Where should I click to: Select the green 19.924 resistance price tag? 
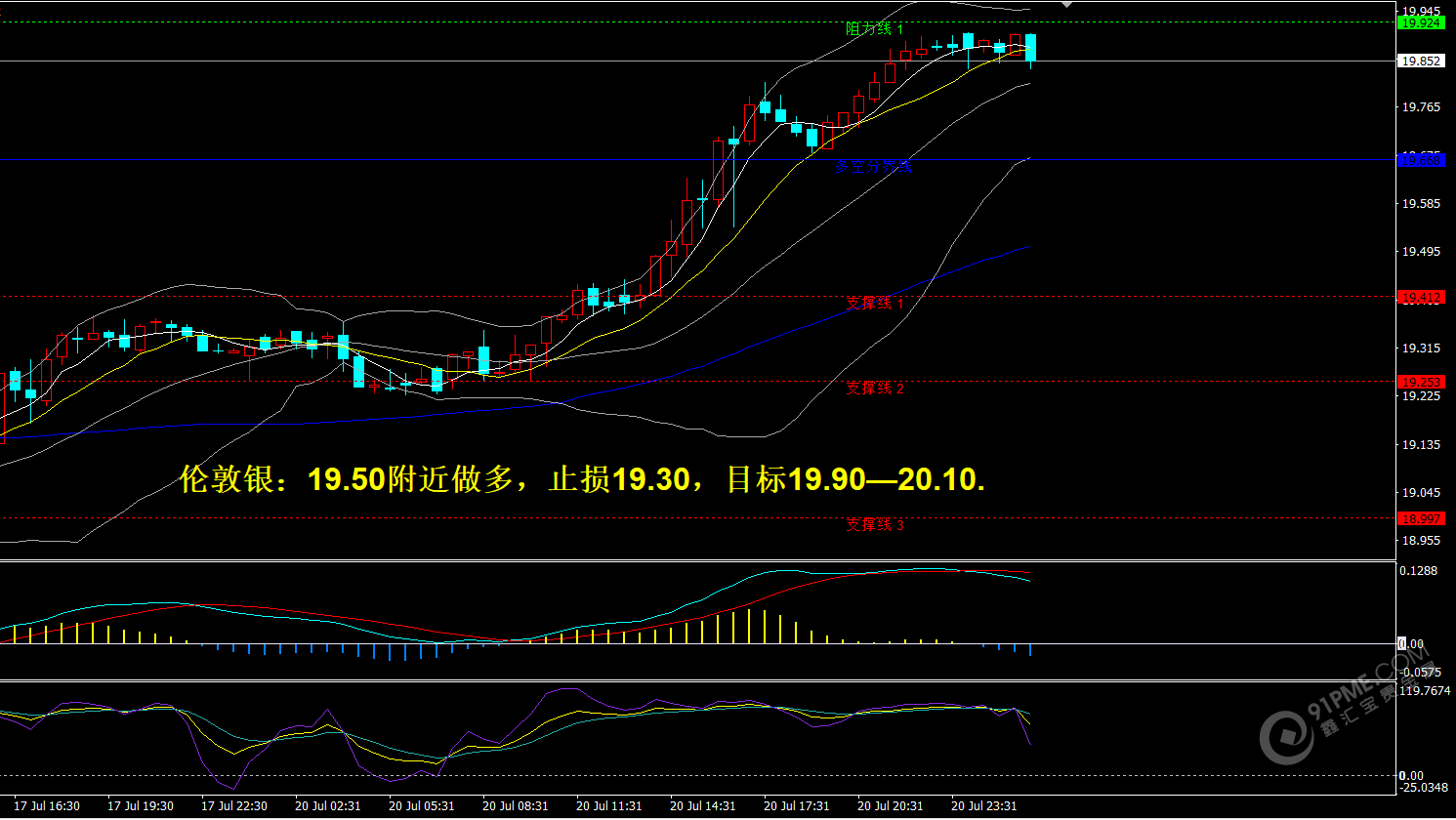coord(1421,22)
